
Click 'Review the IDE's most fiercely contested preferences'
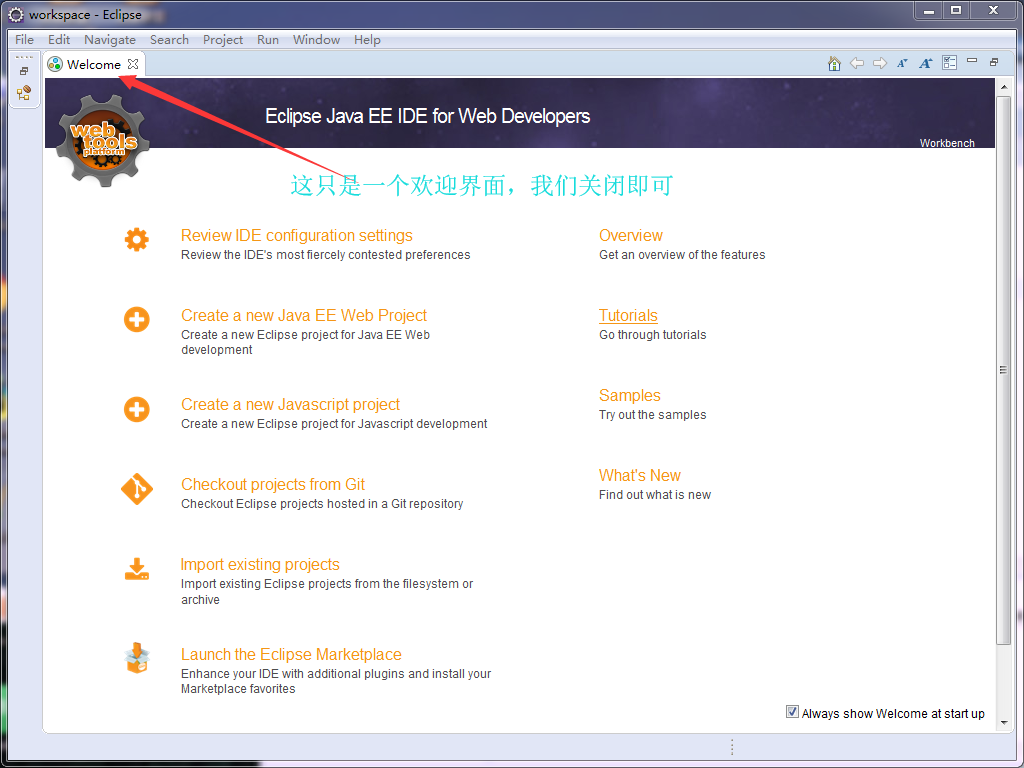click(x=325, y=255)
